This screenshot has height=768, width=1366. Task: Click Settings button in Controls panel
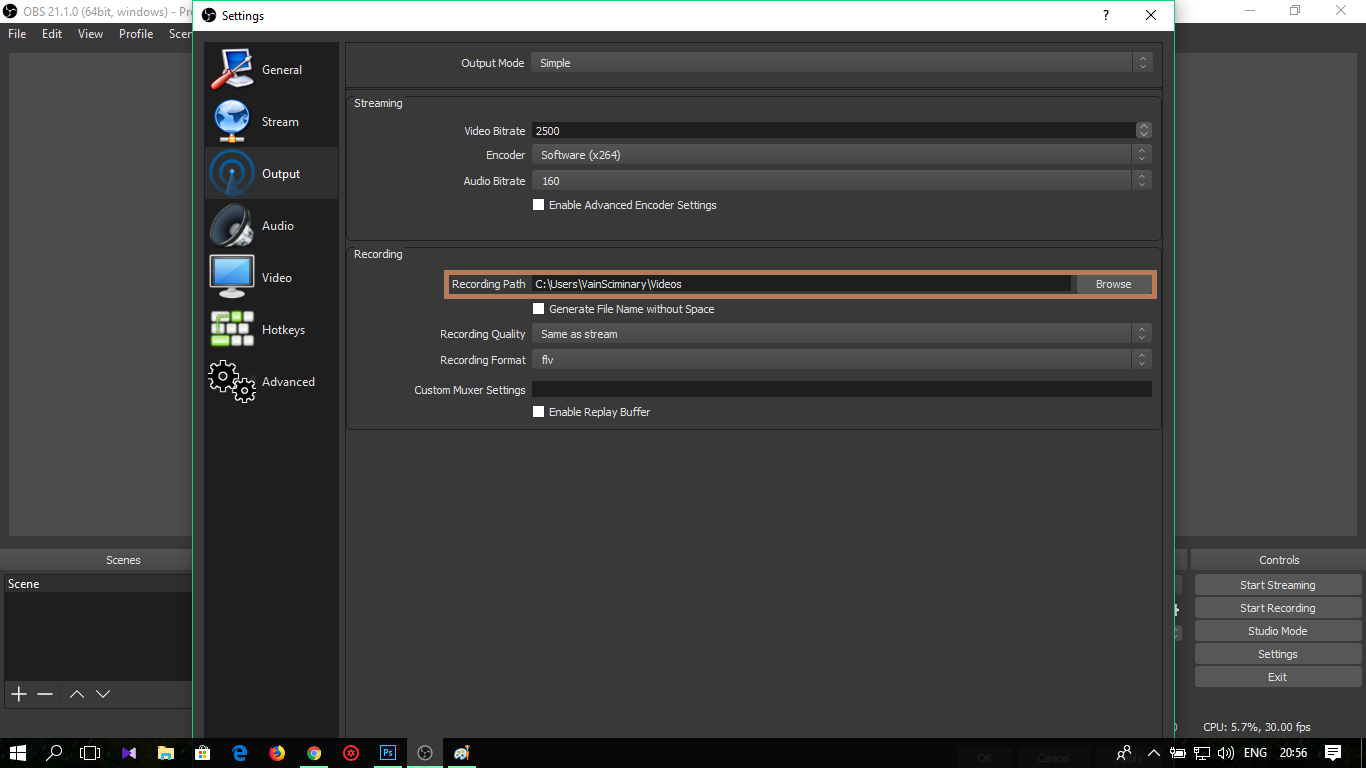point(1278,654)
